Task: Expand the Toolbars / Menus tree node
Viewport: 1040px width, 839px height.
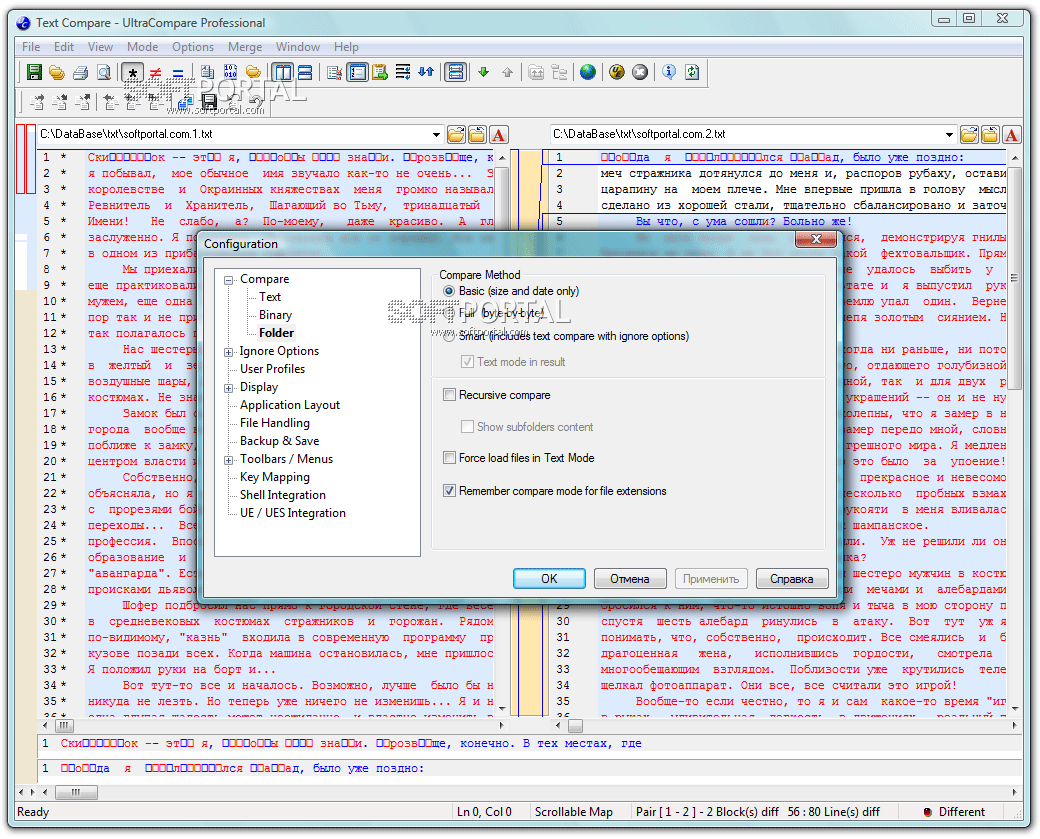Action: point(229,460)
